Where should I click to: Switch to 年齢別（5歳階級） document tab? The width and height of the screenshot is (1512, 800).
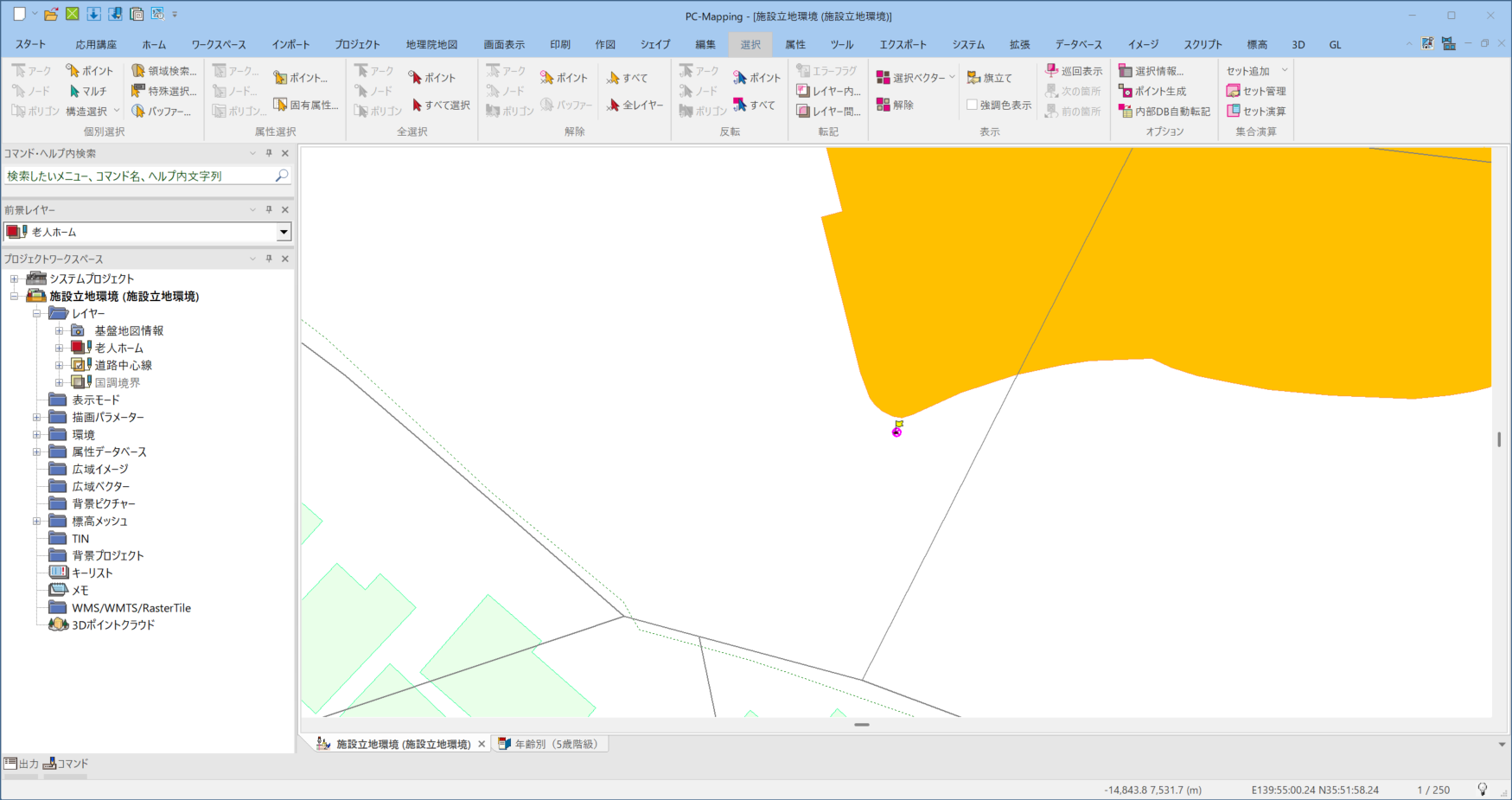(555, 744)
